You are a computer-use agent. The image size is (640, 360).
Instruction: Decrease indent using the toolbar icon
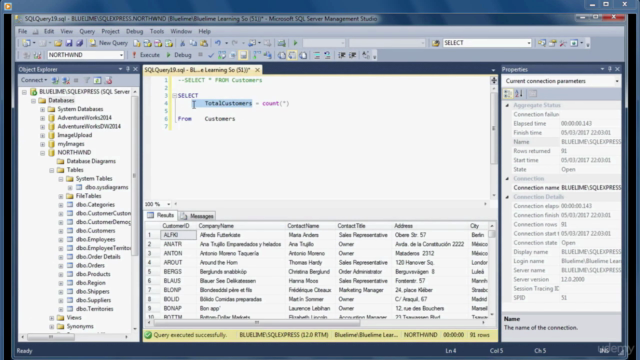pos(342,55)
